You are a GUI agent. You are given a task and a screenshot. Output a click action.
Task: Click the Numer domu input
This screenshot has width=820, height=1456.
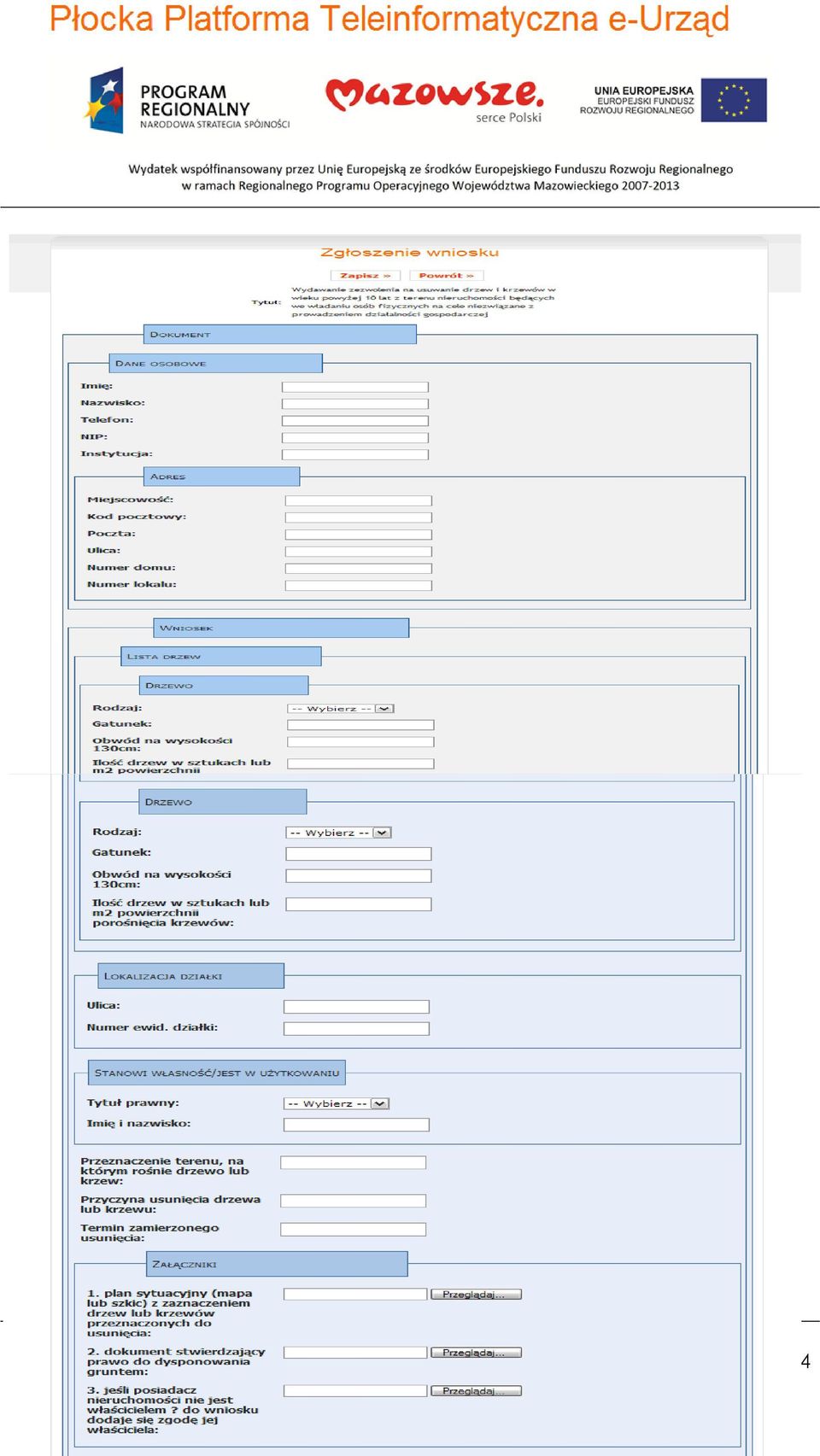tap(359, 569)
